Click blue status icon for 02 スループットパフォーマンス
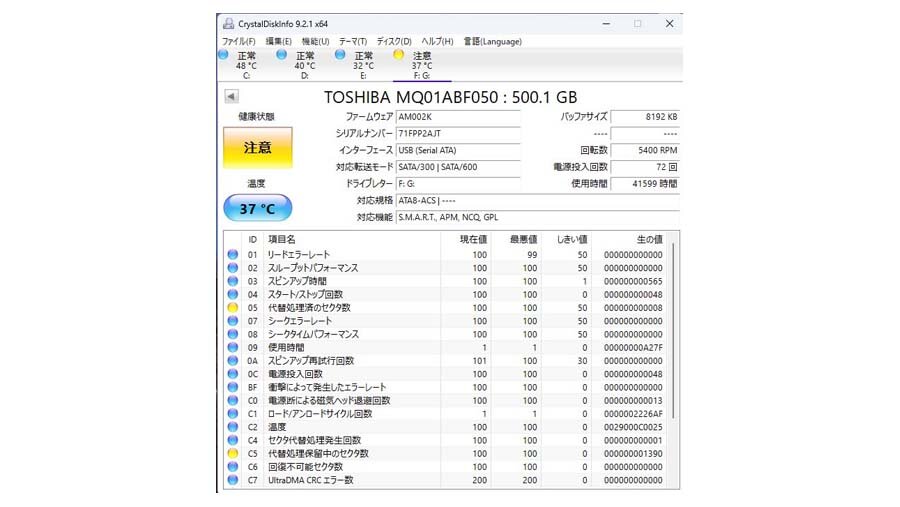The image size is (900, 507). (232, 268)
